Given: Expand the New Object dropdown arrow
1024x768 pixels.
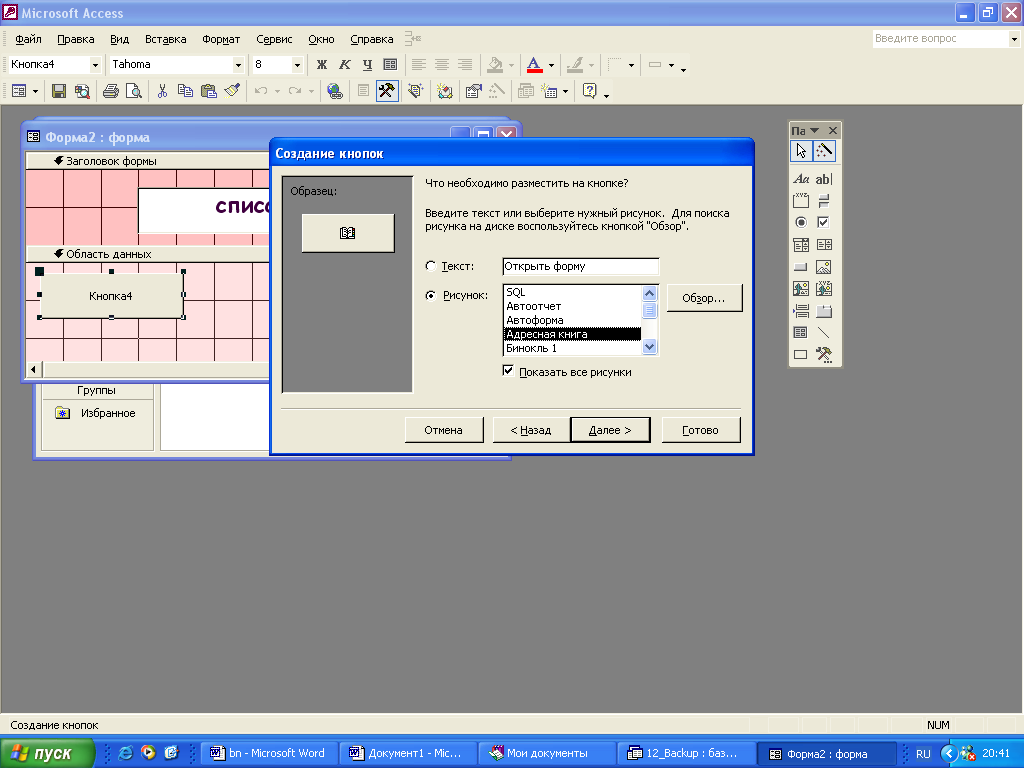Looking at the screenshot, I should coord(565,91).
